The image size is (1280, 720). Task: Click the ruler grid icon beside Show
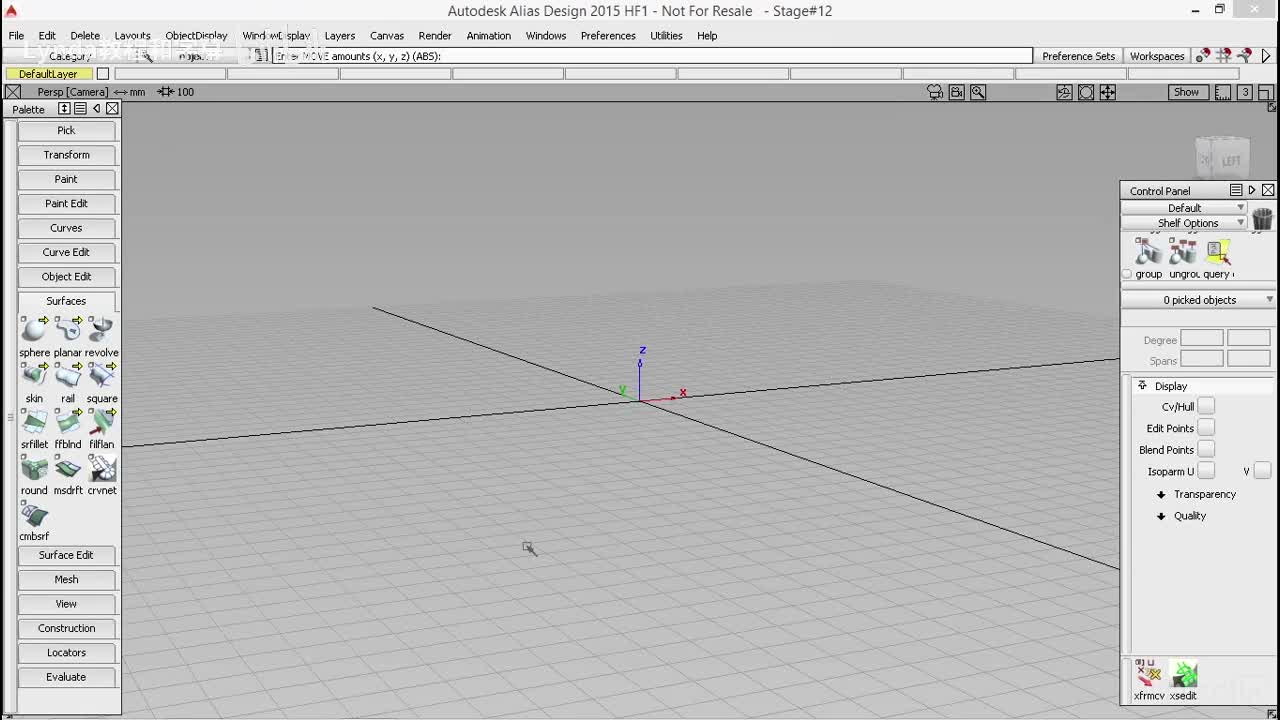click(1223, 92)
